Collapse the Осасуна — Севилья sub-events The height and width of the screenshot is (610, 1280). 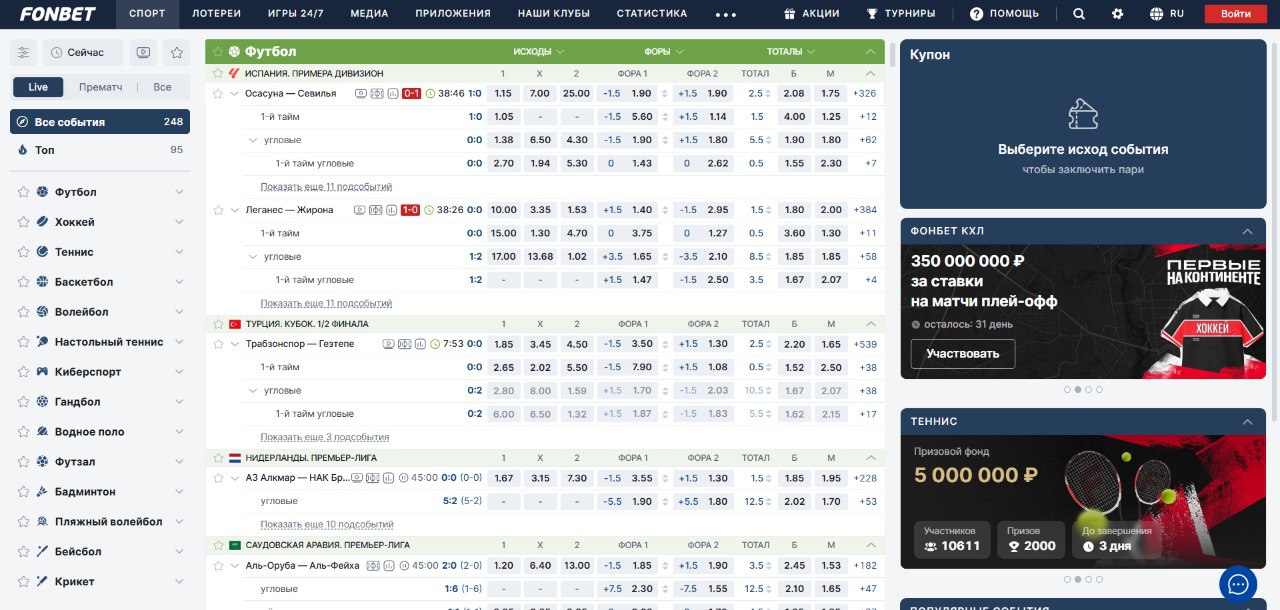[234, 93]
